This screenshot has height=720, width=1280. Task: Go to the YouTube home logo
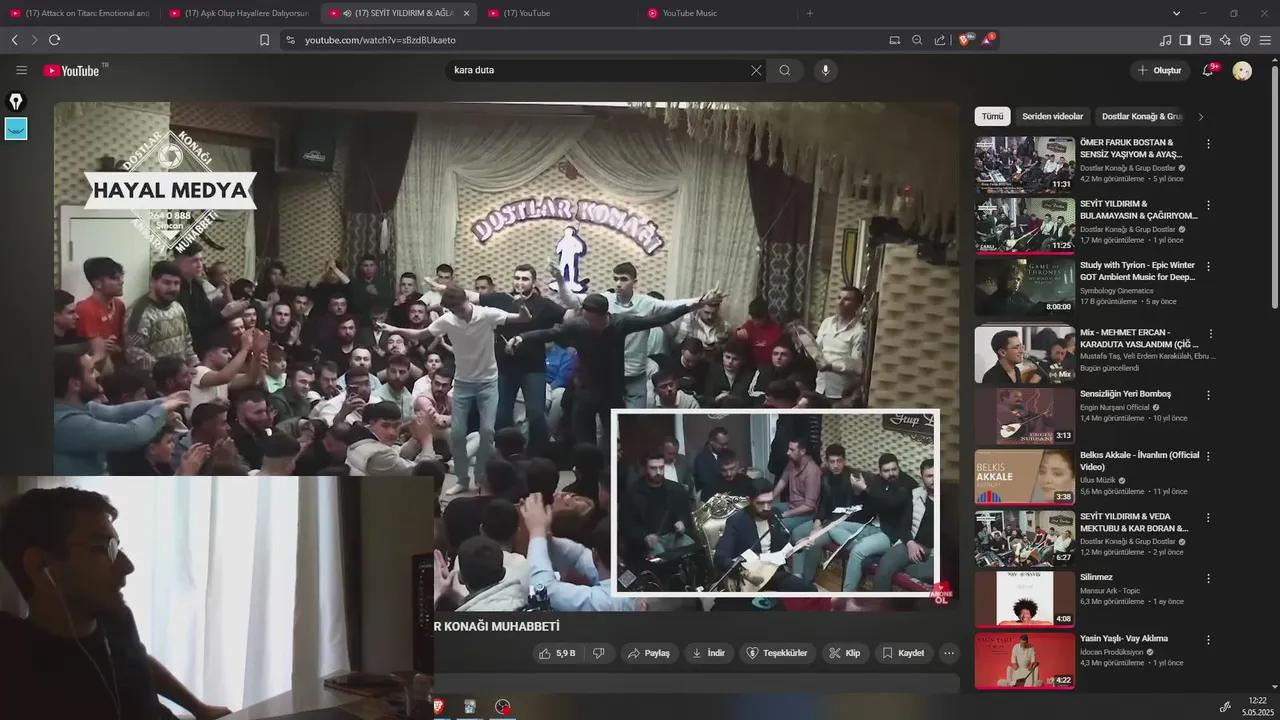click(71, 71)
